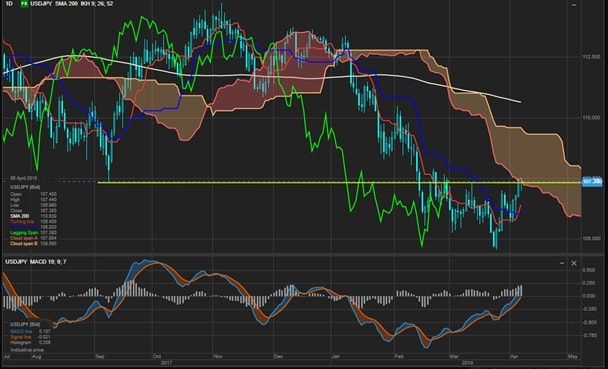Click the Histogram legend row
This screenshot has height=369, width=608.
30,343
